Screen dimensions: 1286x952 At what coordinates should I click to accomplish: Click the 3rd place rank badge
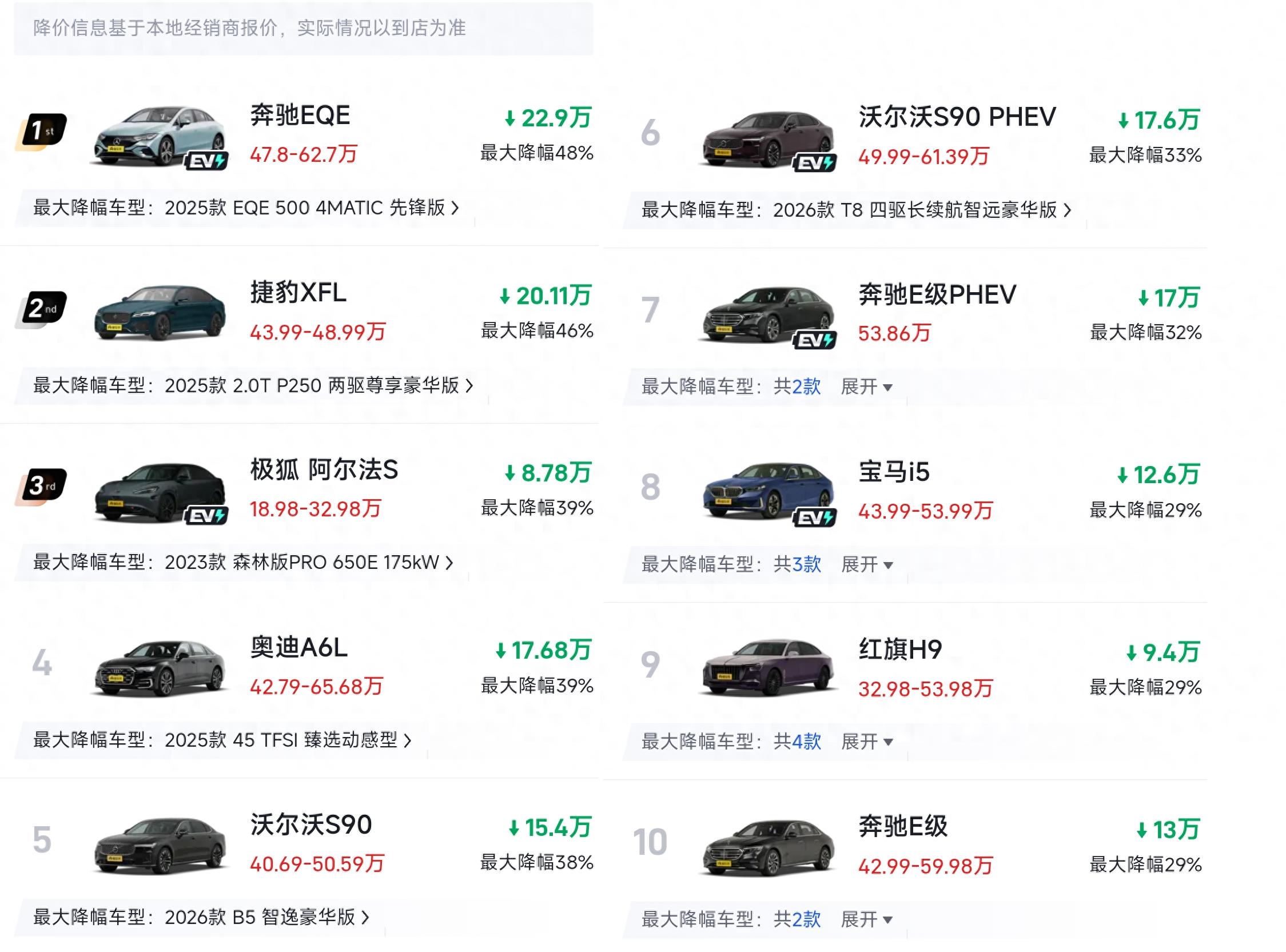pyautogui.click(x=42, y=486)
